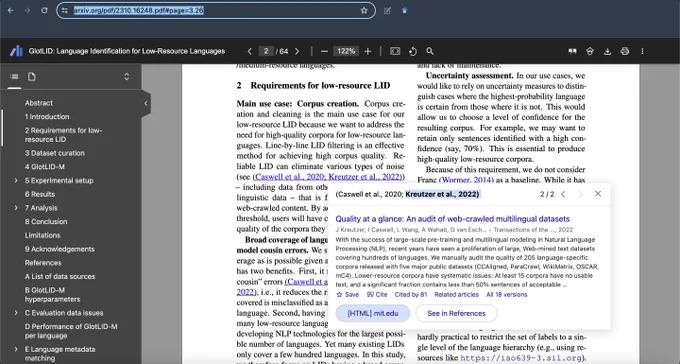
Task: Expand C Evaluation data issues subsections
Action: tap(16, 313)
